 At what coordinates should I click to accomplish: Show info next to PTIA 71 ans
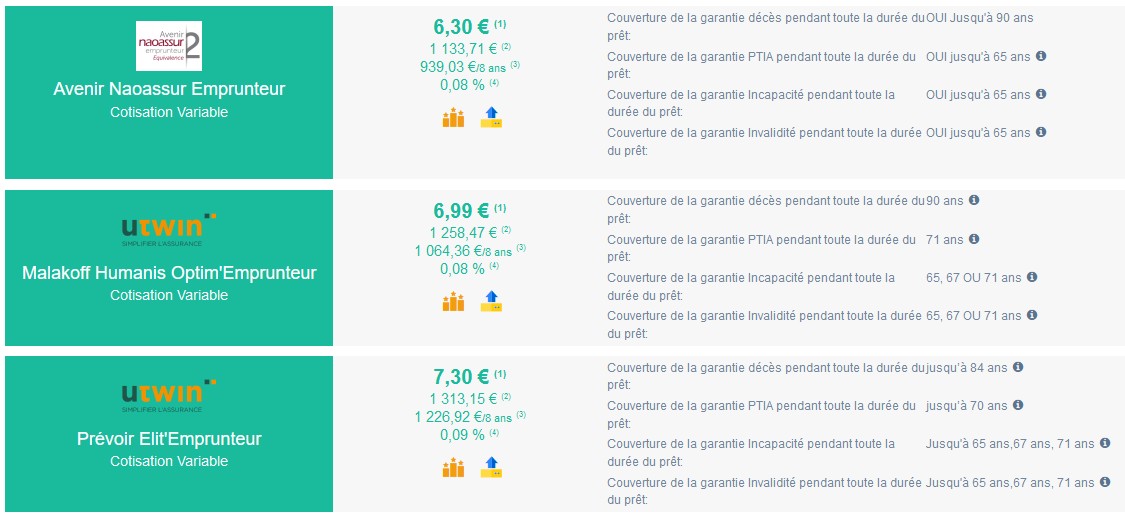pyautogui.click(x=974, y=239)
